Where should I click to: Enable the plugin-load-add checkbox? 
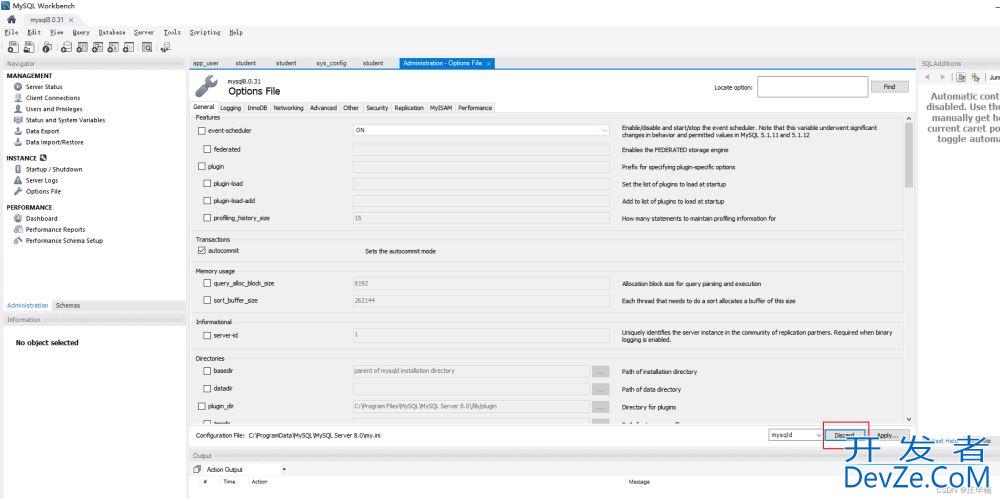pyautogui.click(x=207, y=201)
